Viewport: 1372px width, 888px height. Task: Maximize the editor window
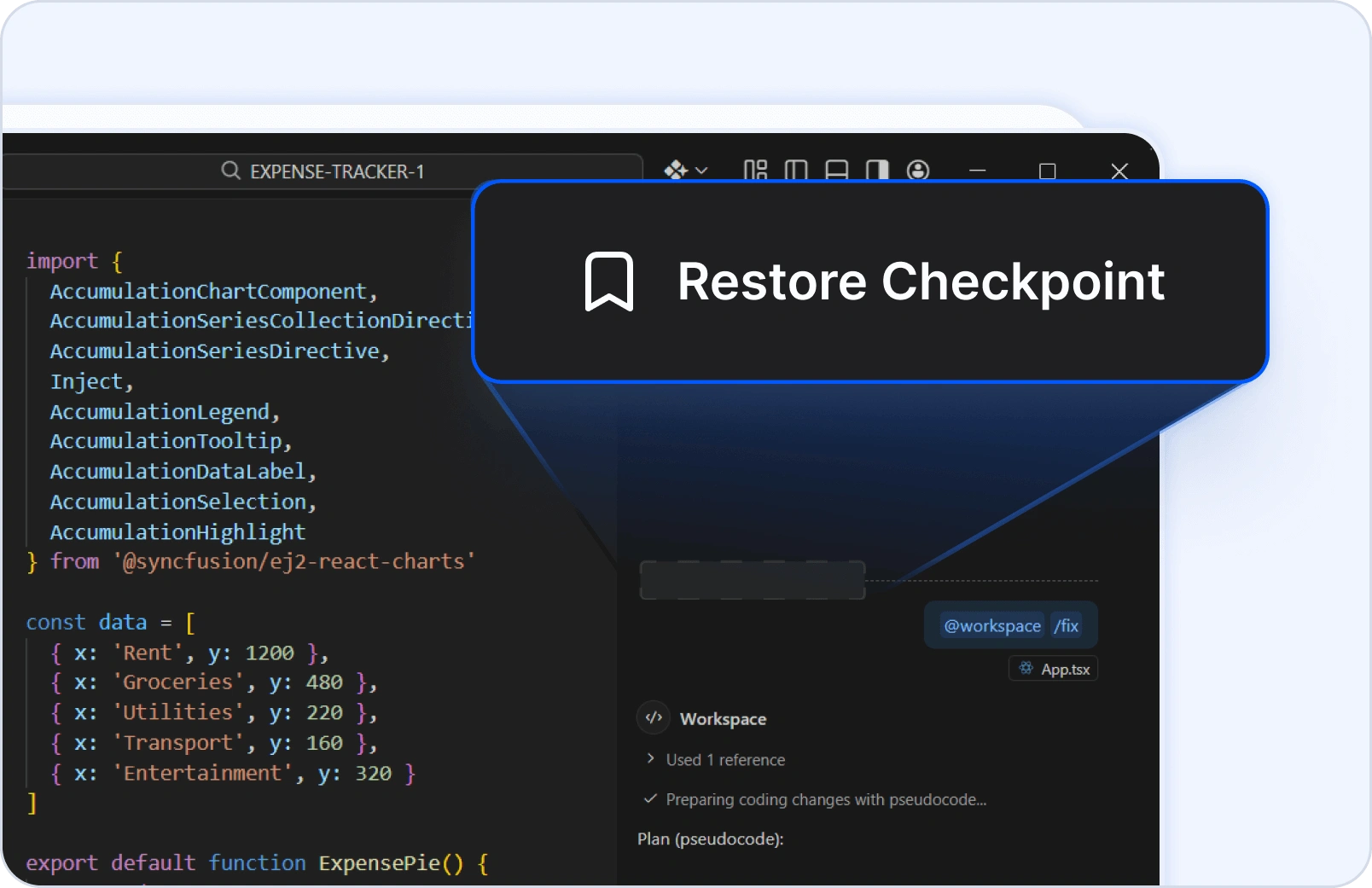(x=1047, y=171)
